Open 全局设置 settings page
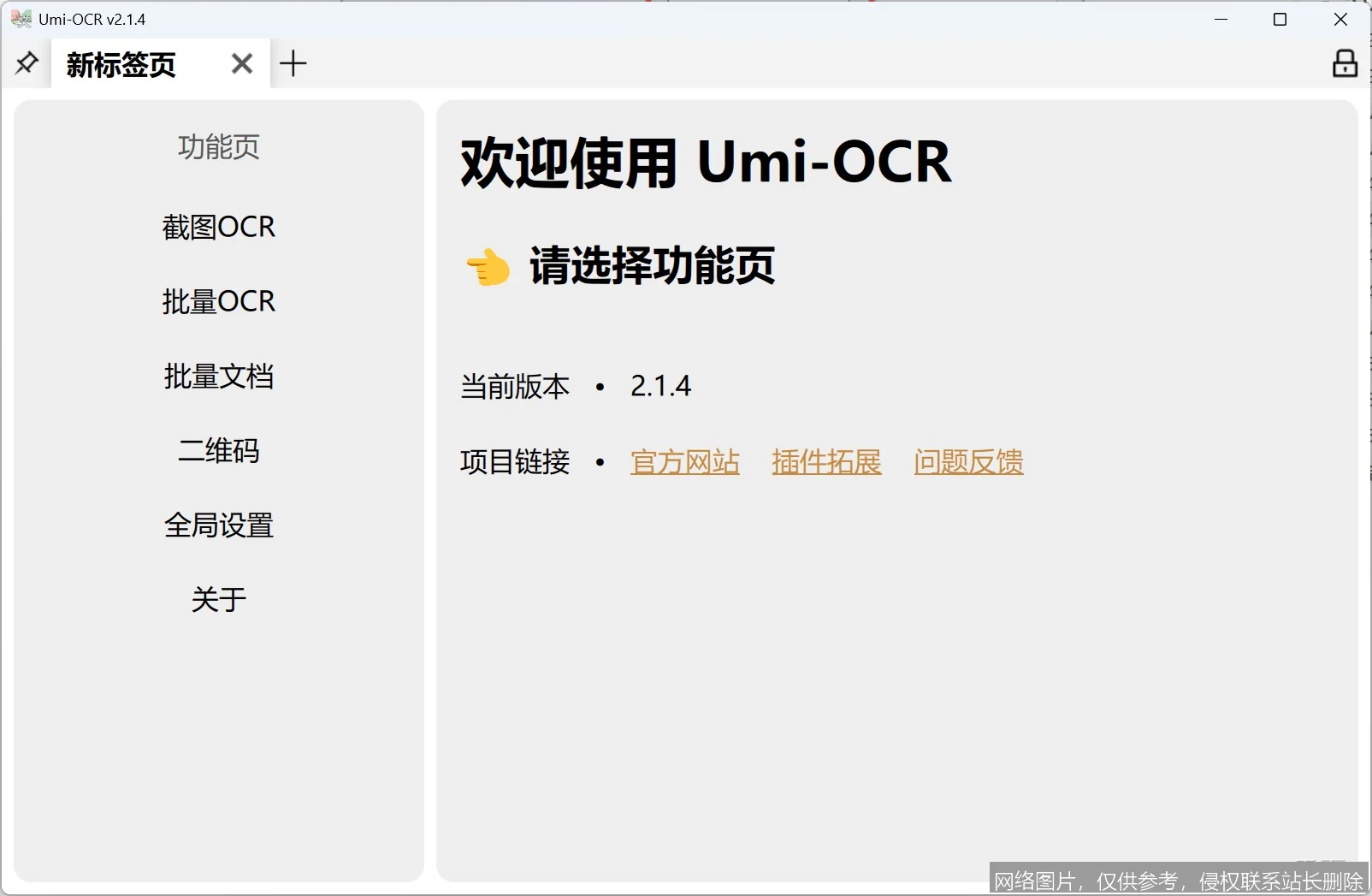This screenshot has height=896, width=1372. [x=219, y=525]
